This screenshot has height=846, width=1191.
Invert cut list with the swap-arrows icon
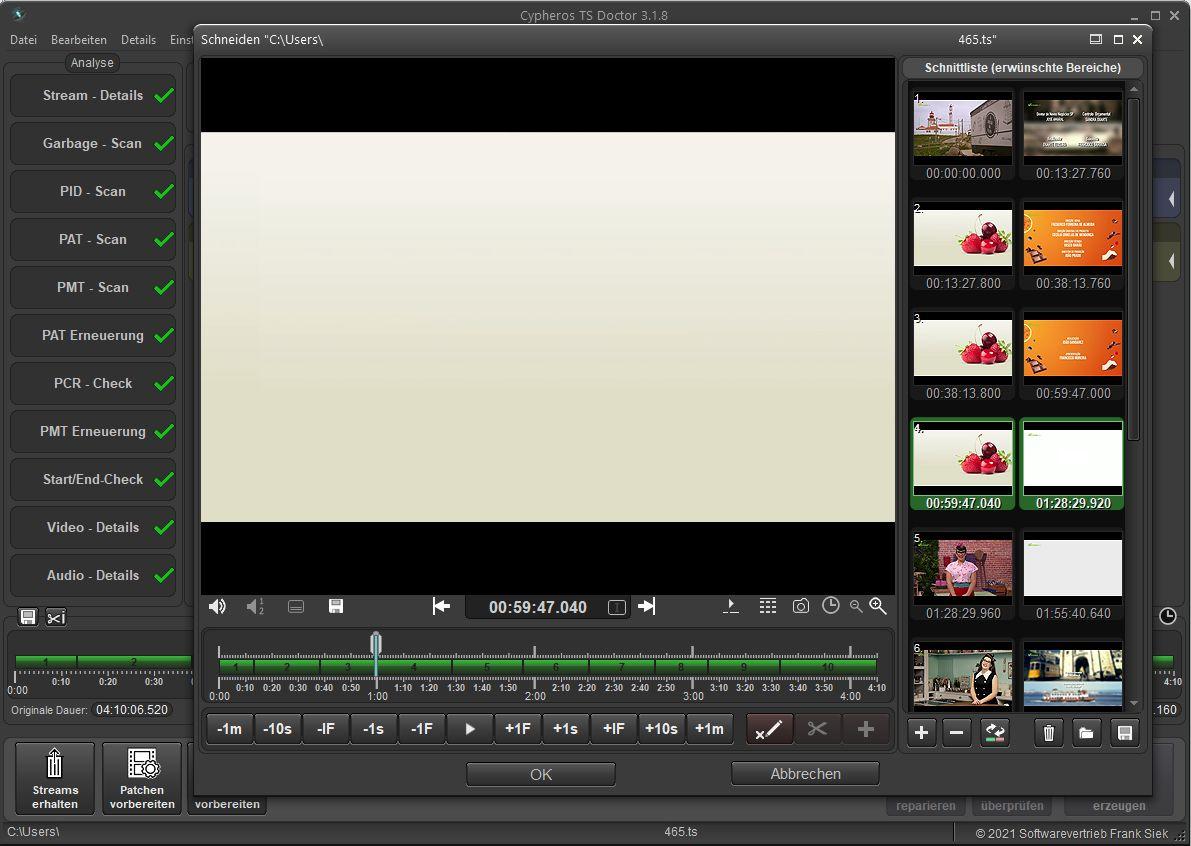[x=994, y=733]
